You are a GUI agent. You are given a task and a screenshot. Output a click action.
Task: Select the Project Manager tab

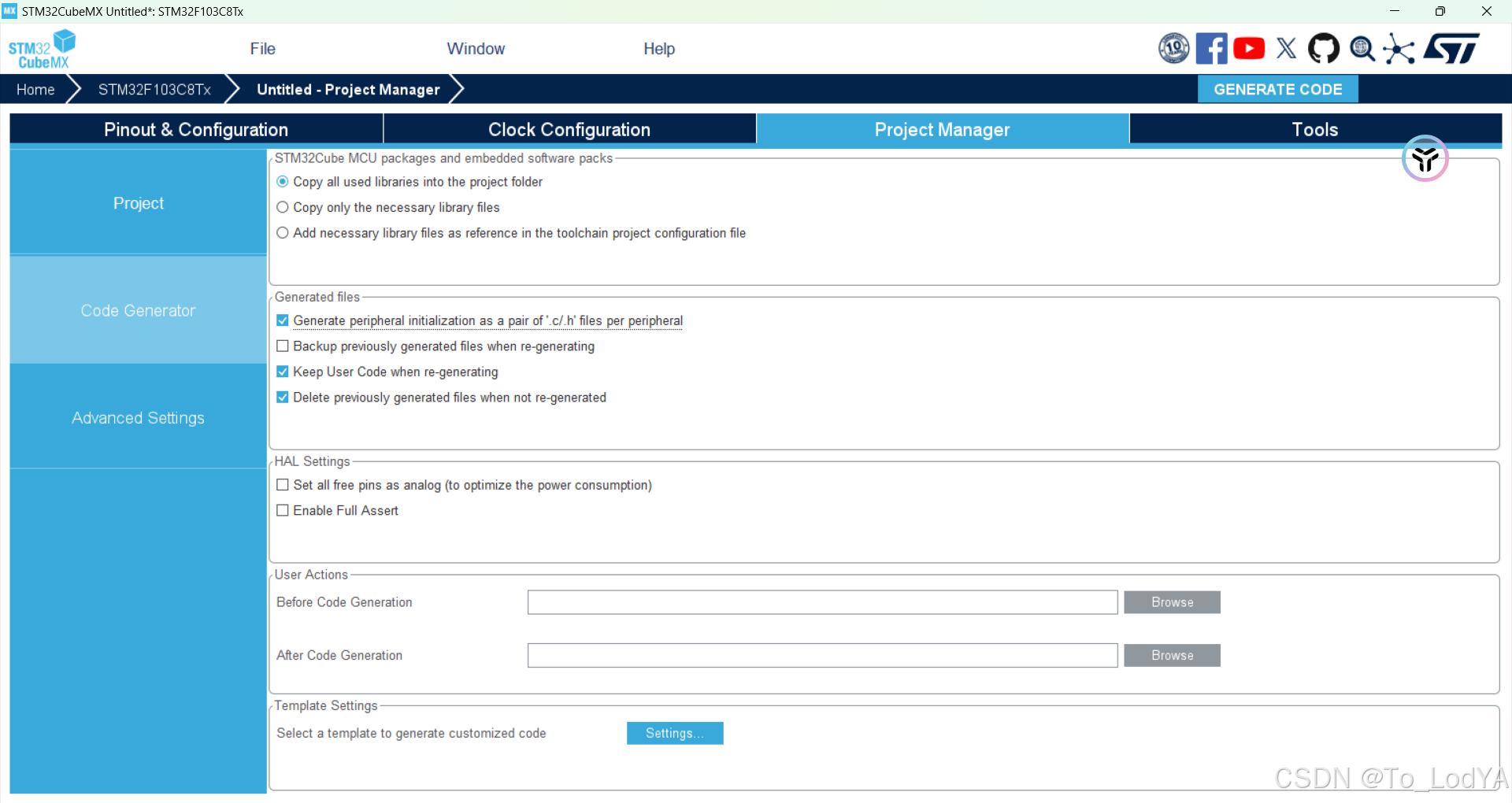point(943,129)
